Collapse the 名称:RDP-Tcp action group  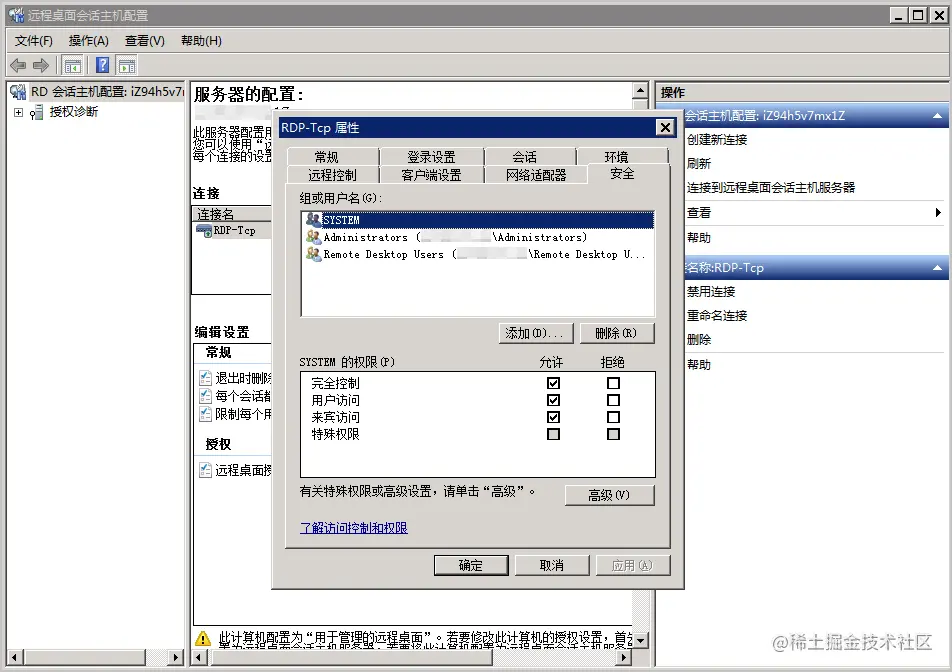click(x=938, y=267)
